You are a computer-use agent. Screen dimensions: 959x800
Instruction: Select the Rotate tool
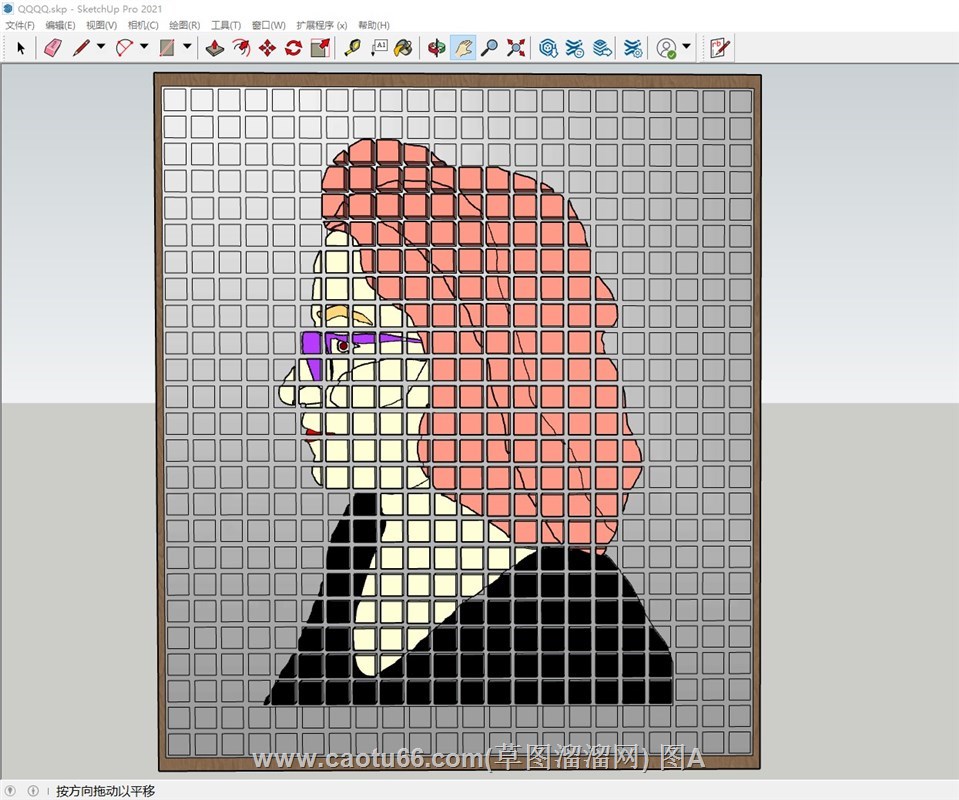(x=293, y=47)
